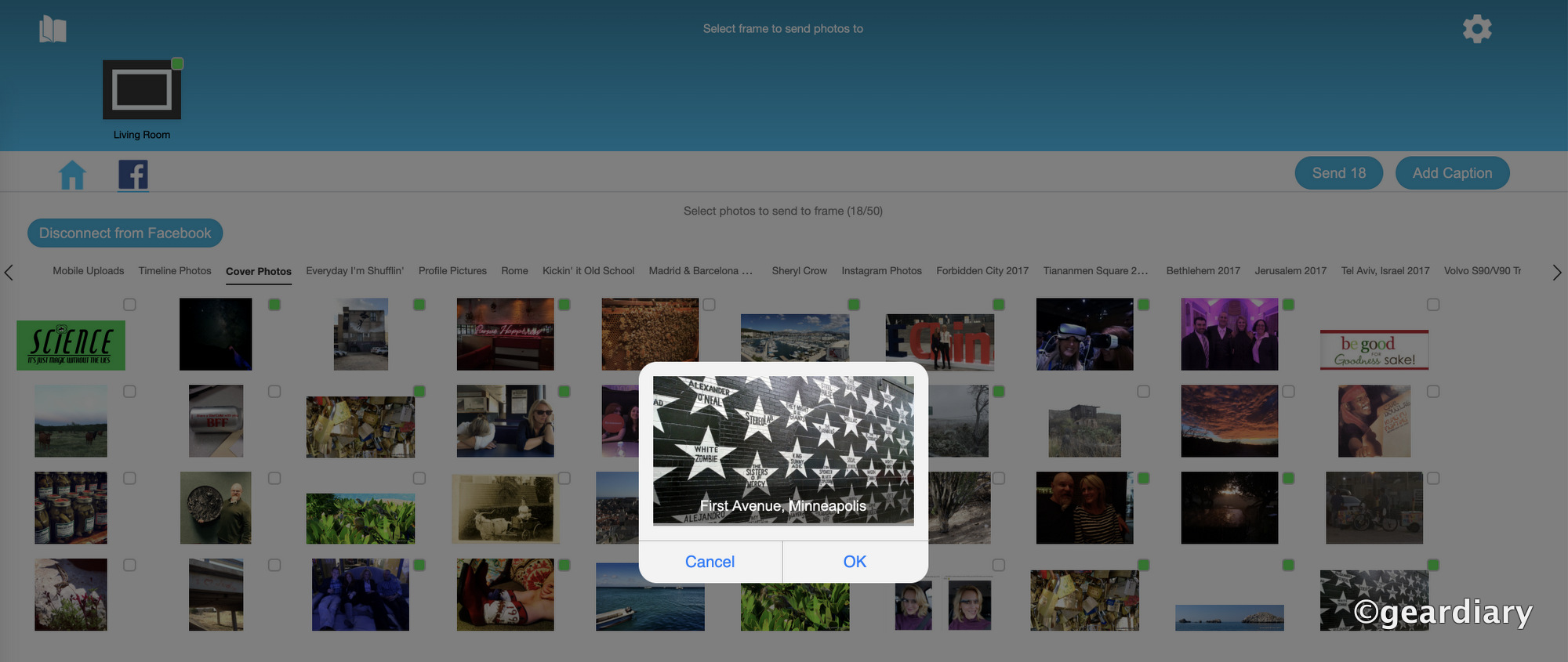
Task: Open the Jerusalem 2017 album
Action: click(x=1290, y=270)
